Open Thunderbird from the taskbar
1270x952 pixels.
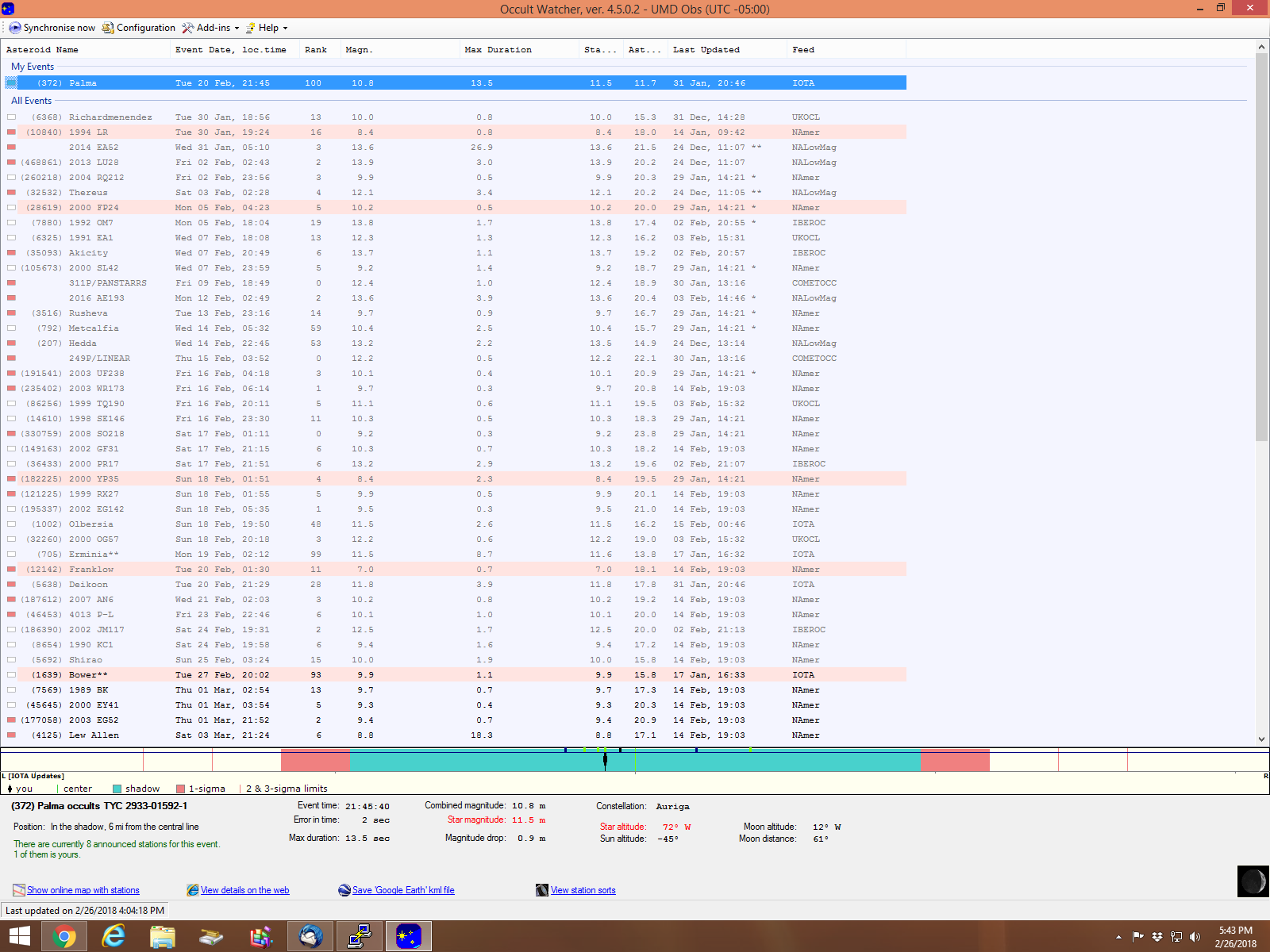coord(310,936)
